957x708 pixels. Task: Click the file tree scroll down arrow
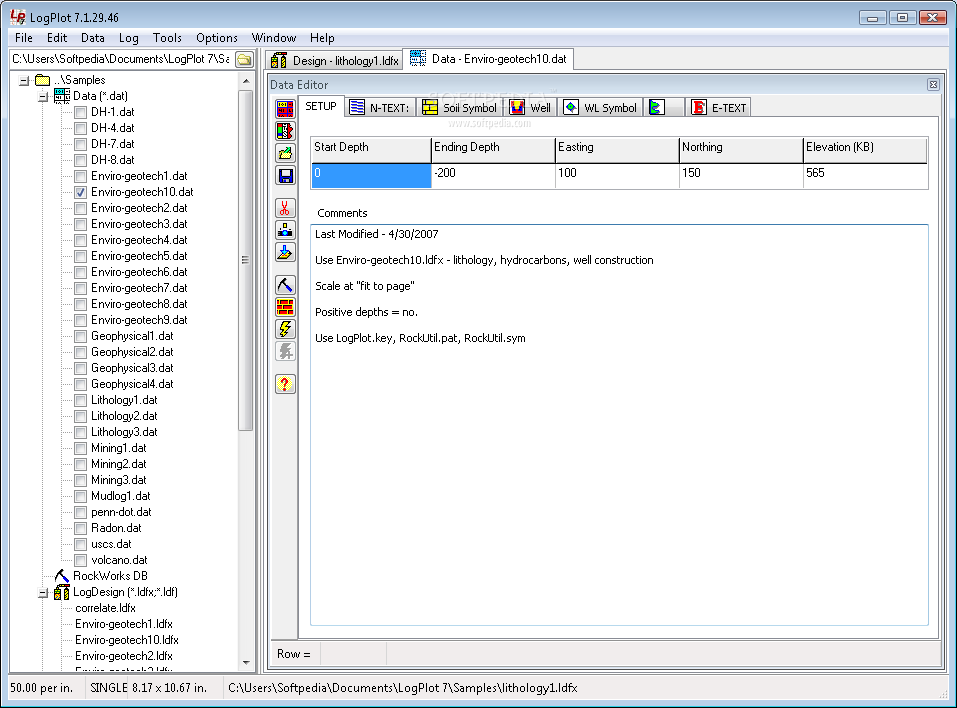pos(246,663)
